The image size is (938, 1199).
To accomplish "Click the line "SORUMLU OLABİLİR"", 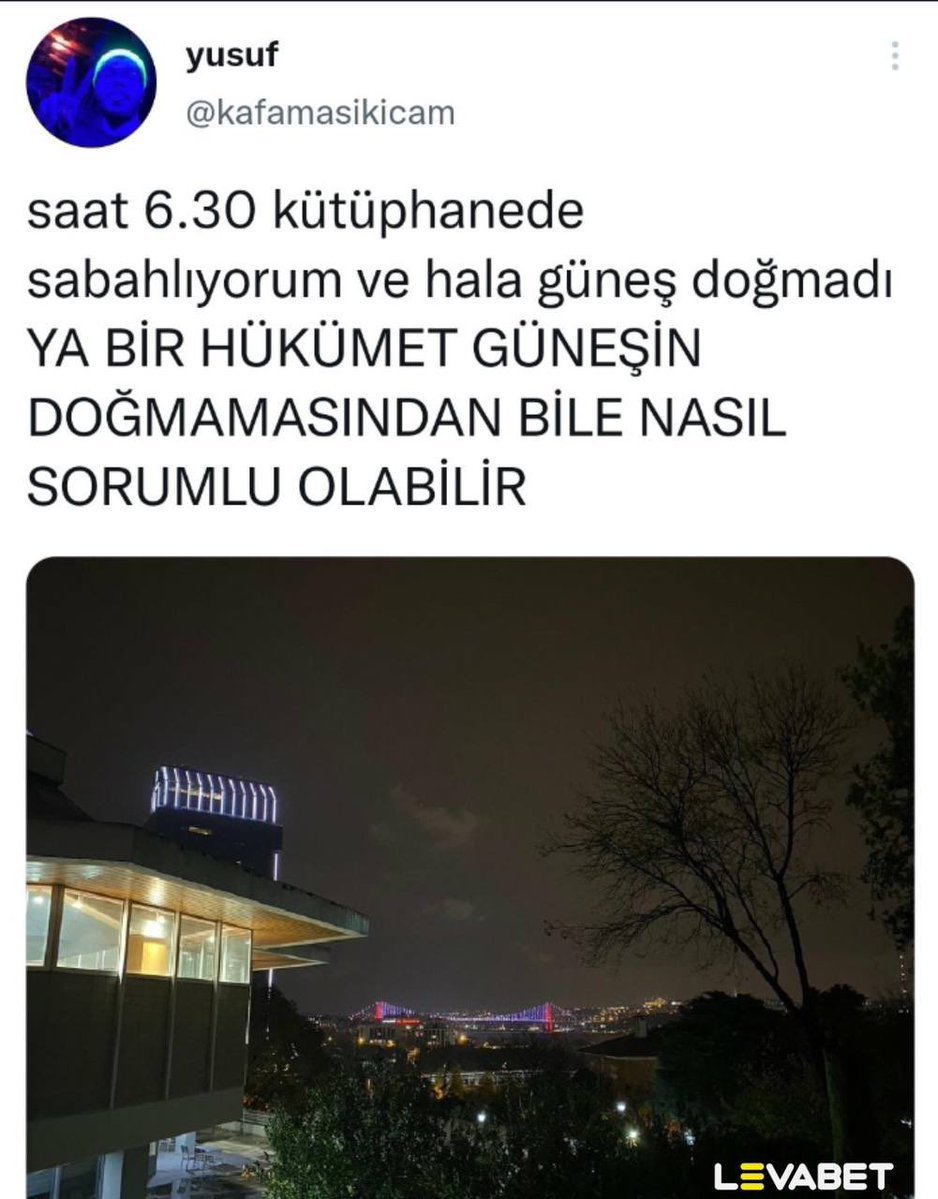I will pos(277,486).
